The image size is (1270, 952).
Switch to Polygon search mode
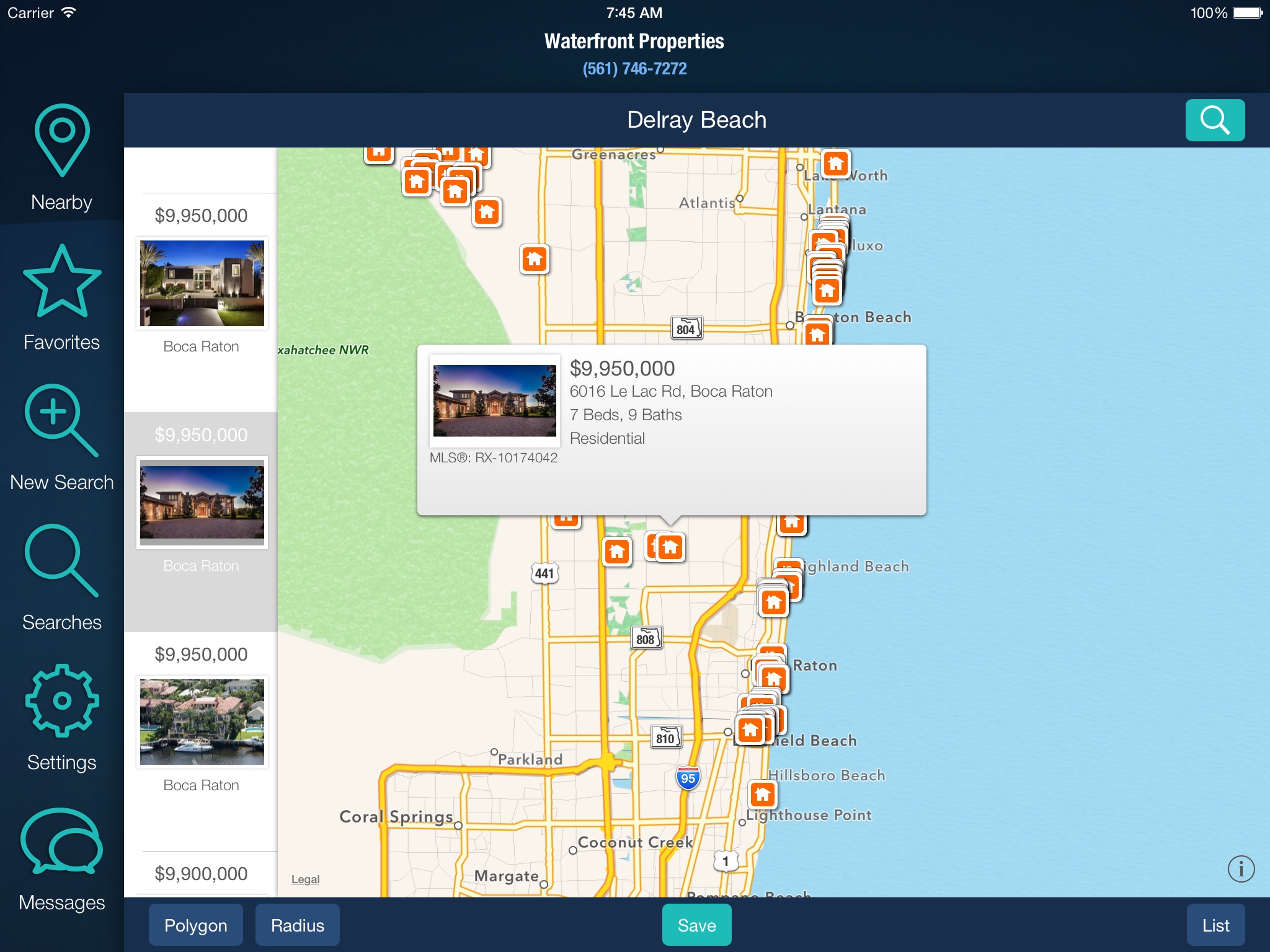[x=195, y=925]
